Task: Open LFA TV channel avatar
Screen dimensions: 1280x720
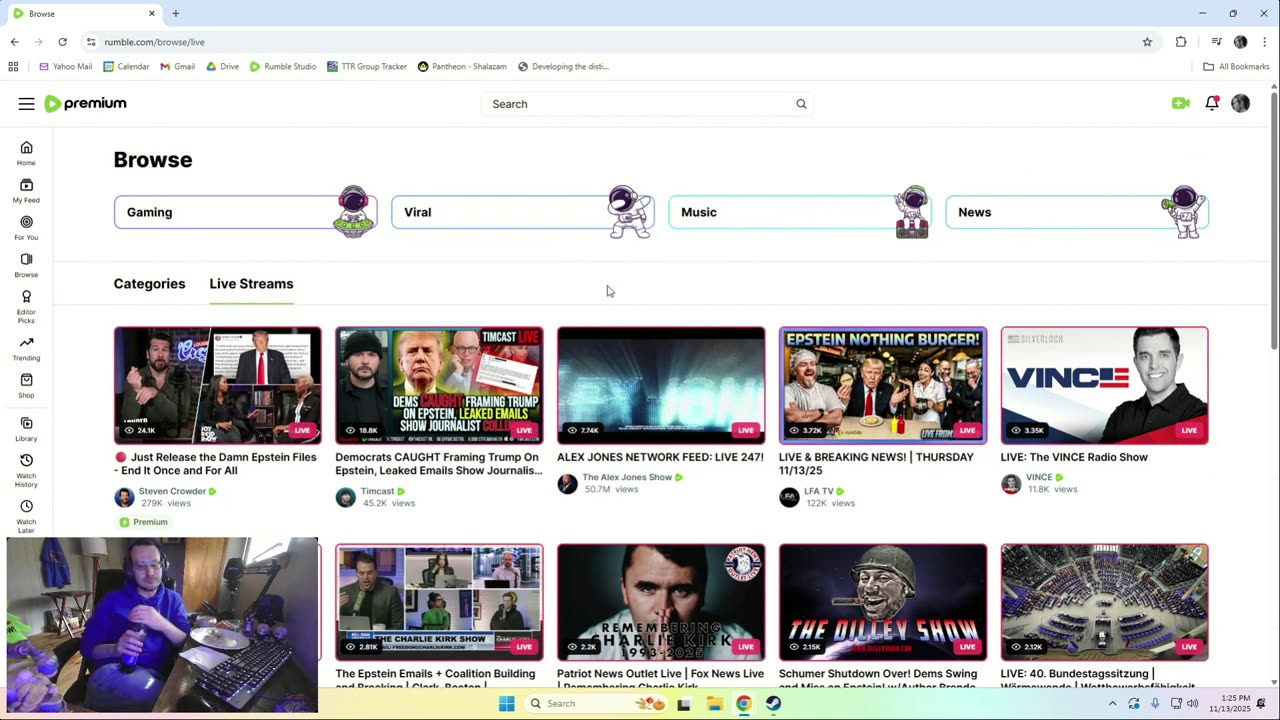Action: (790, 497)
